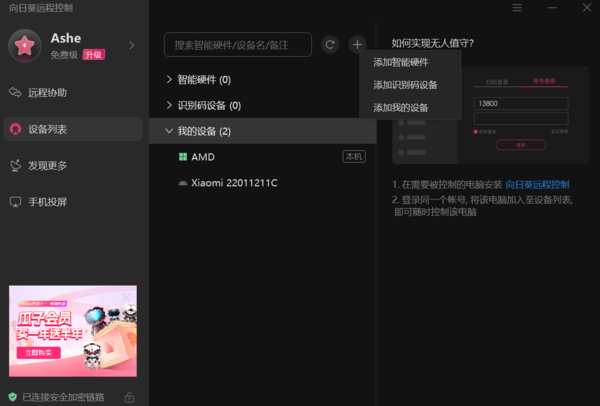The image size is (600, 406).
Task: Click the 免费版 account level text
Action: pyautogui.click(x=64, y=55)
